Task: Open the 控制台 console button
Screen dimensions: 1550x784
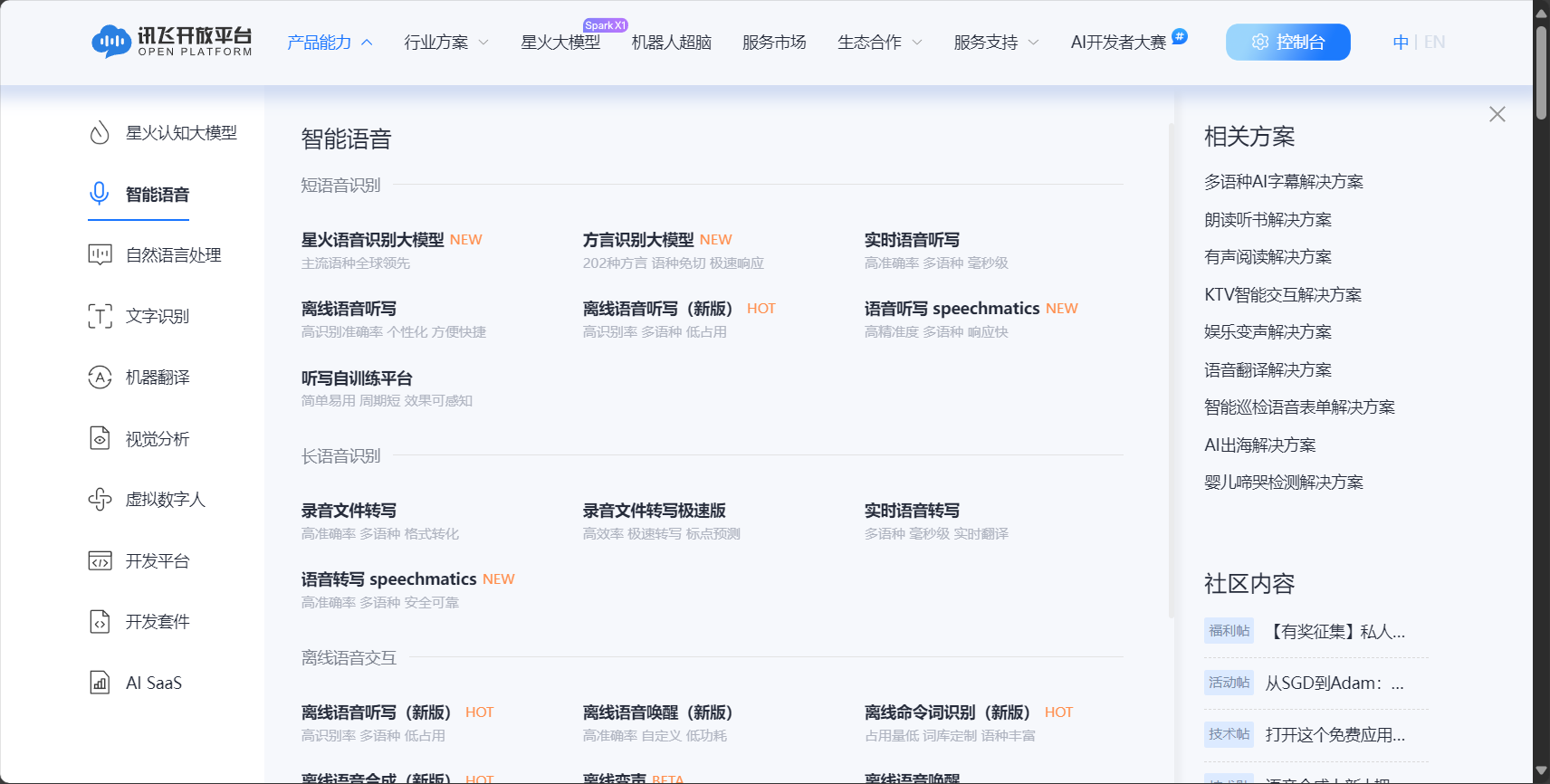Action: tap(1288, 42)
